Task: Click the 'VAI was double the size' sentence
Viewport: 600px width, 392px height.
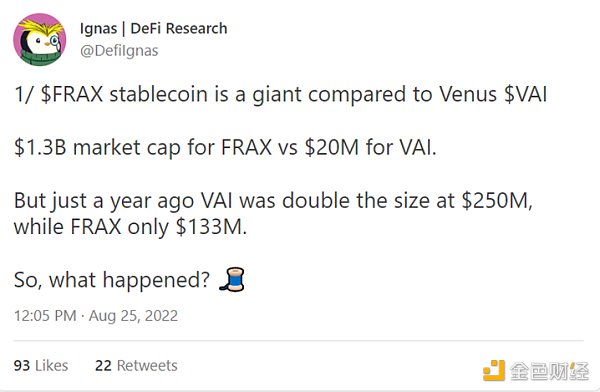Action: coord(273,200)
